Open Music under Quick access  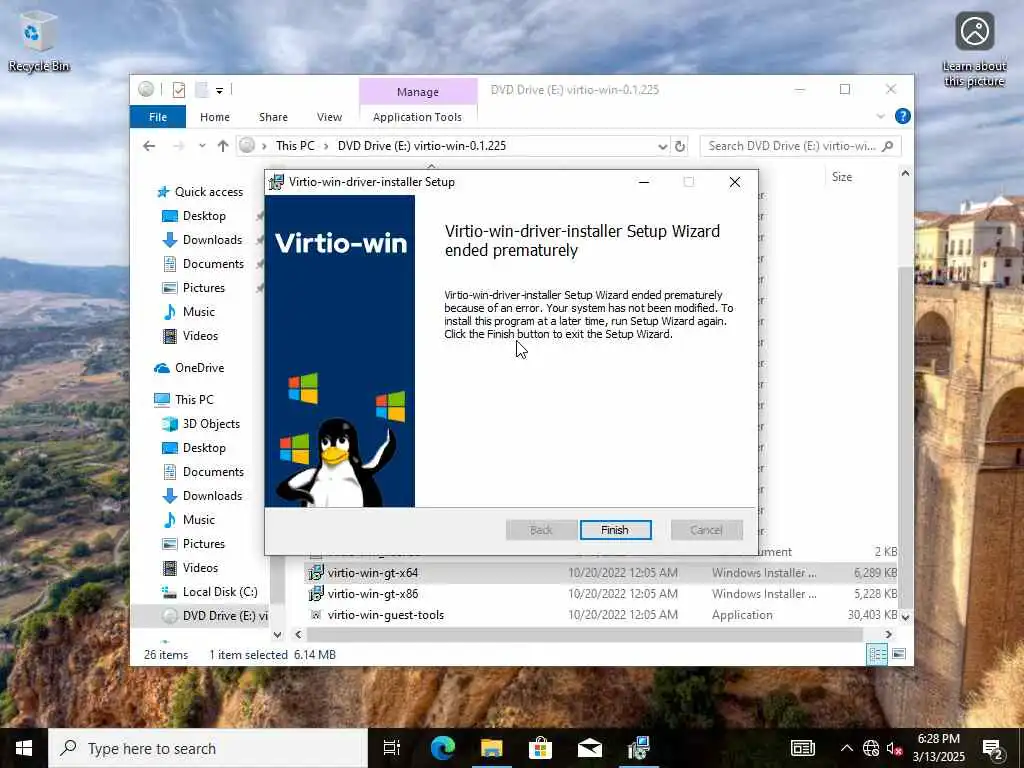pos(199,312)
